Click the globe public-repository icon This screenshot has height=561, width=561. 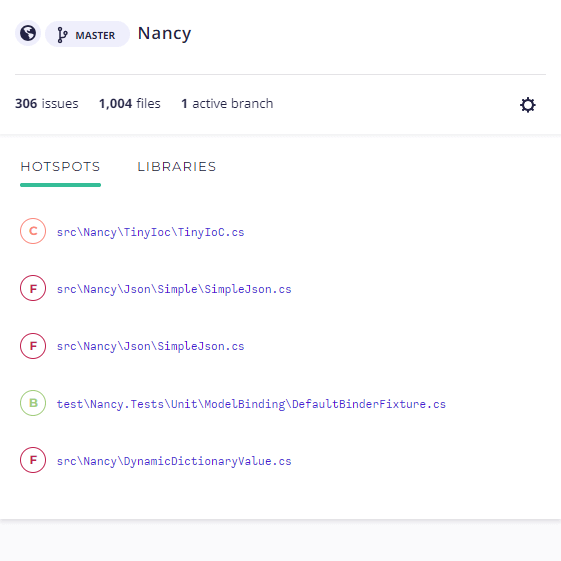pos(28,33)
